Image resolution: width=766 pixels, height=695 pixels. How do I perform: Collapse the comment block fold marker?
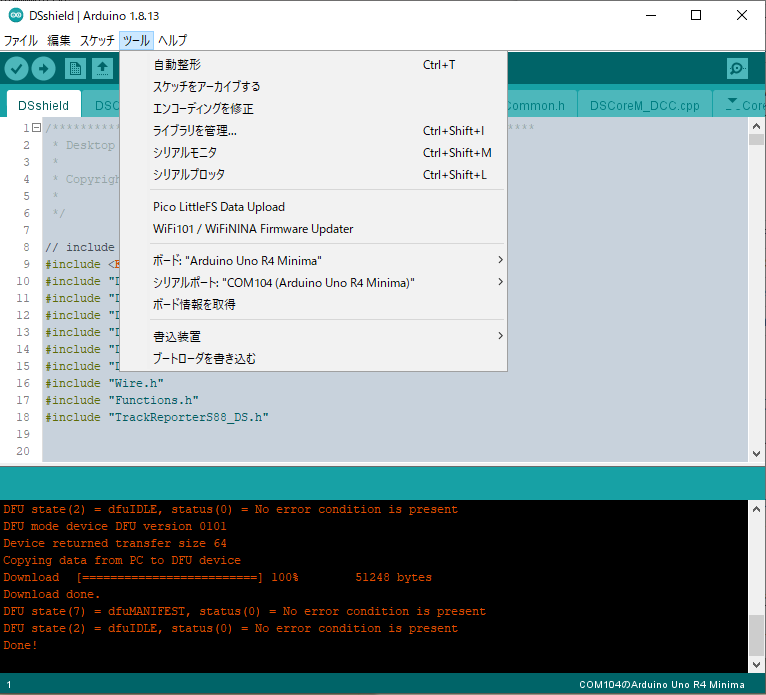point(36,128)
